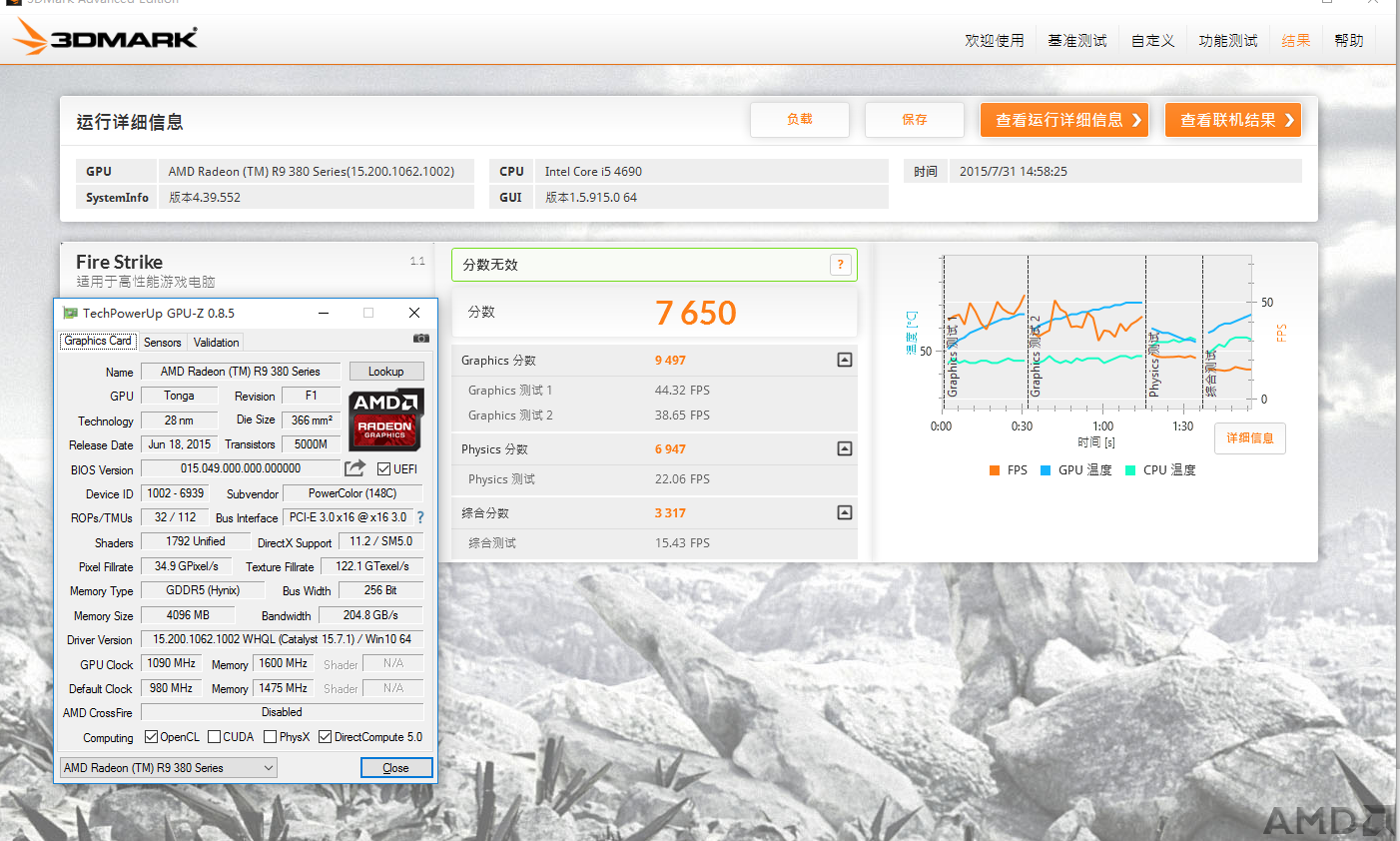
Task: Open the 帮助 menu tab
Action: (x=1349, y=40)
